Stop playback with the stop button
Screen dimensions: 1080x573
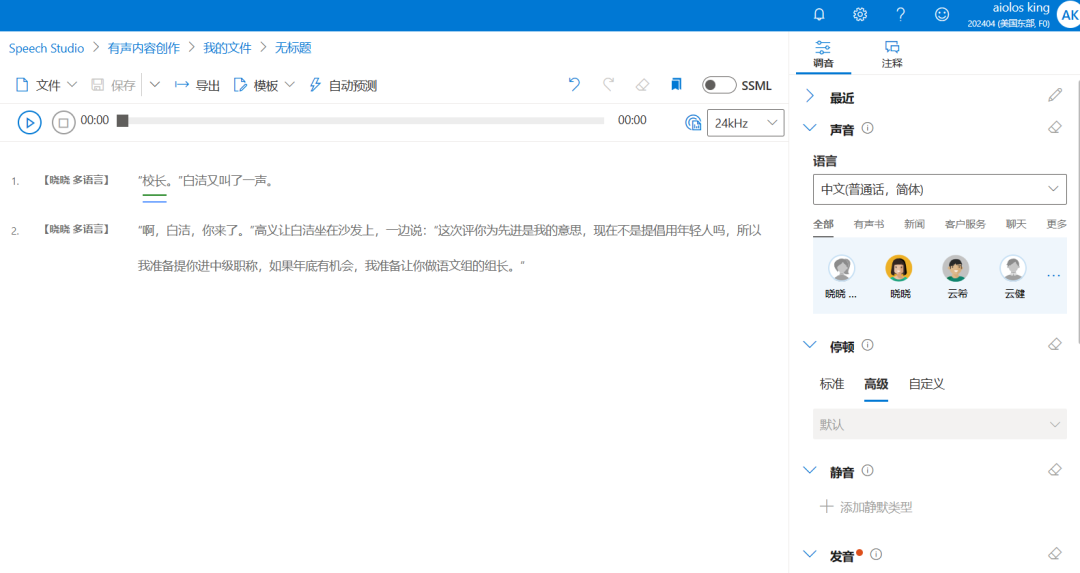63,123
